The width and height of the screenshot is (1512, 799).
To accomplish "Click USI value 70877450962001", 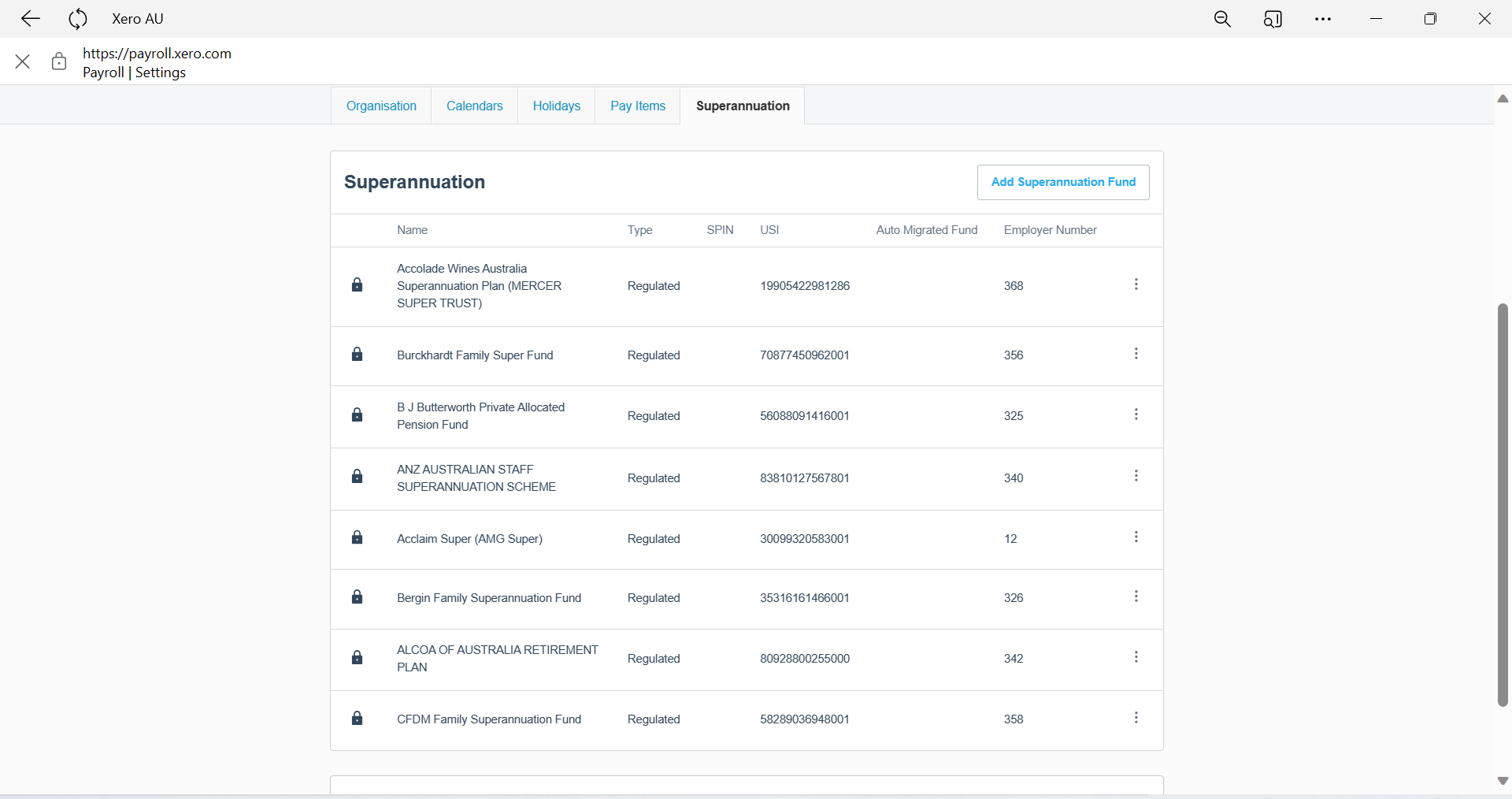I will tap(805, 355).
